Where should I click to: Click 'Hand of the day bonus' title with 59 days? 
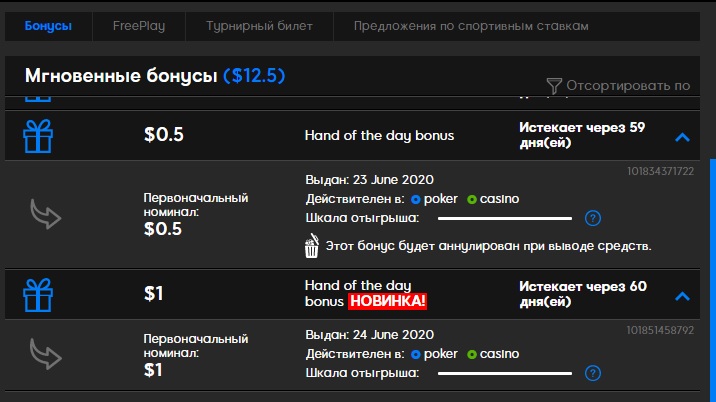pyautogui.click(x=379, y=136)
